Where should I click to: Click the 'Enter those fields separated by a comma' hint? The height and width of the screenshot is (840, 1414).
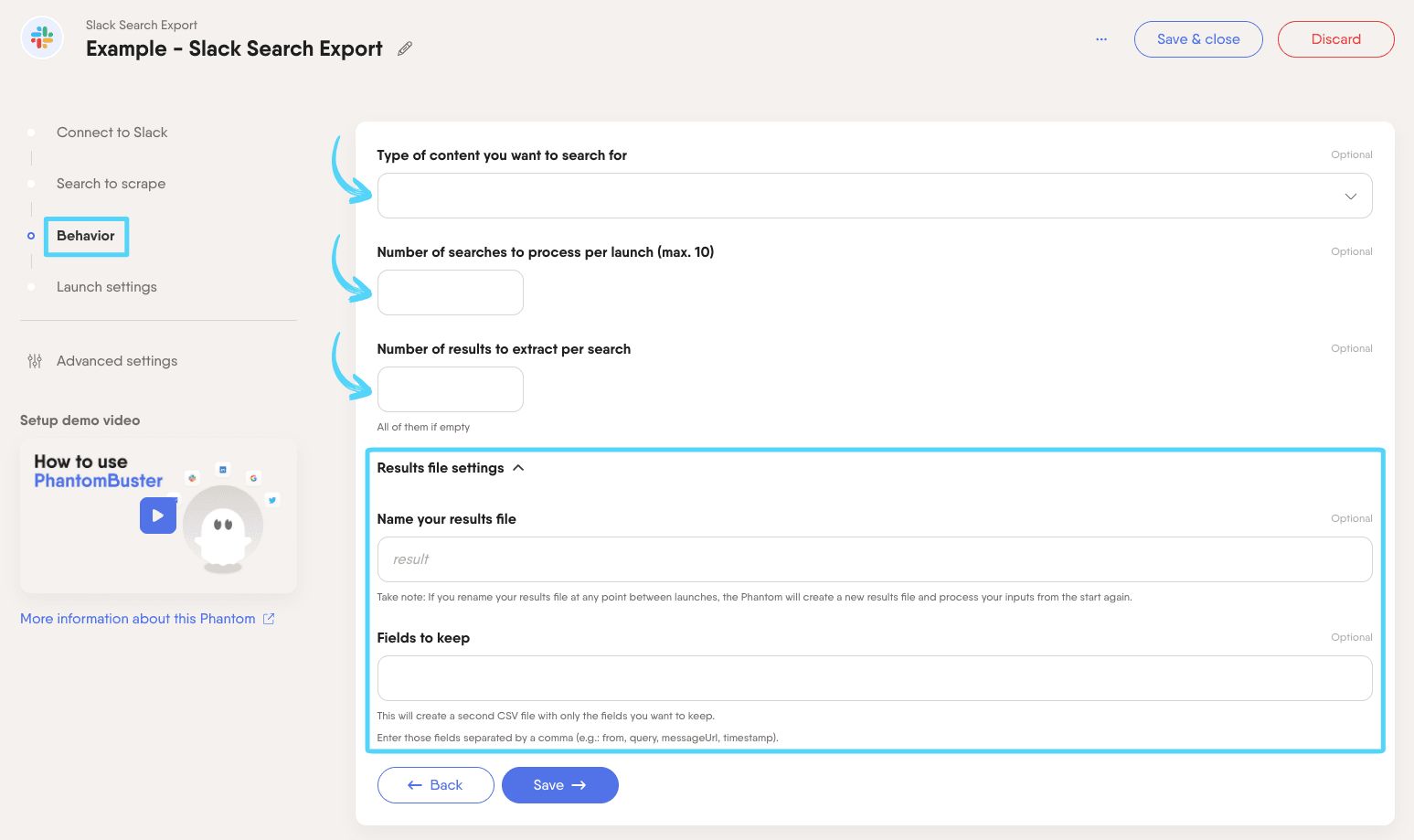578,738
